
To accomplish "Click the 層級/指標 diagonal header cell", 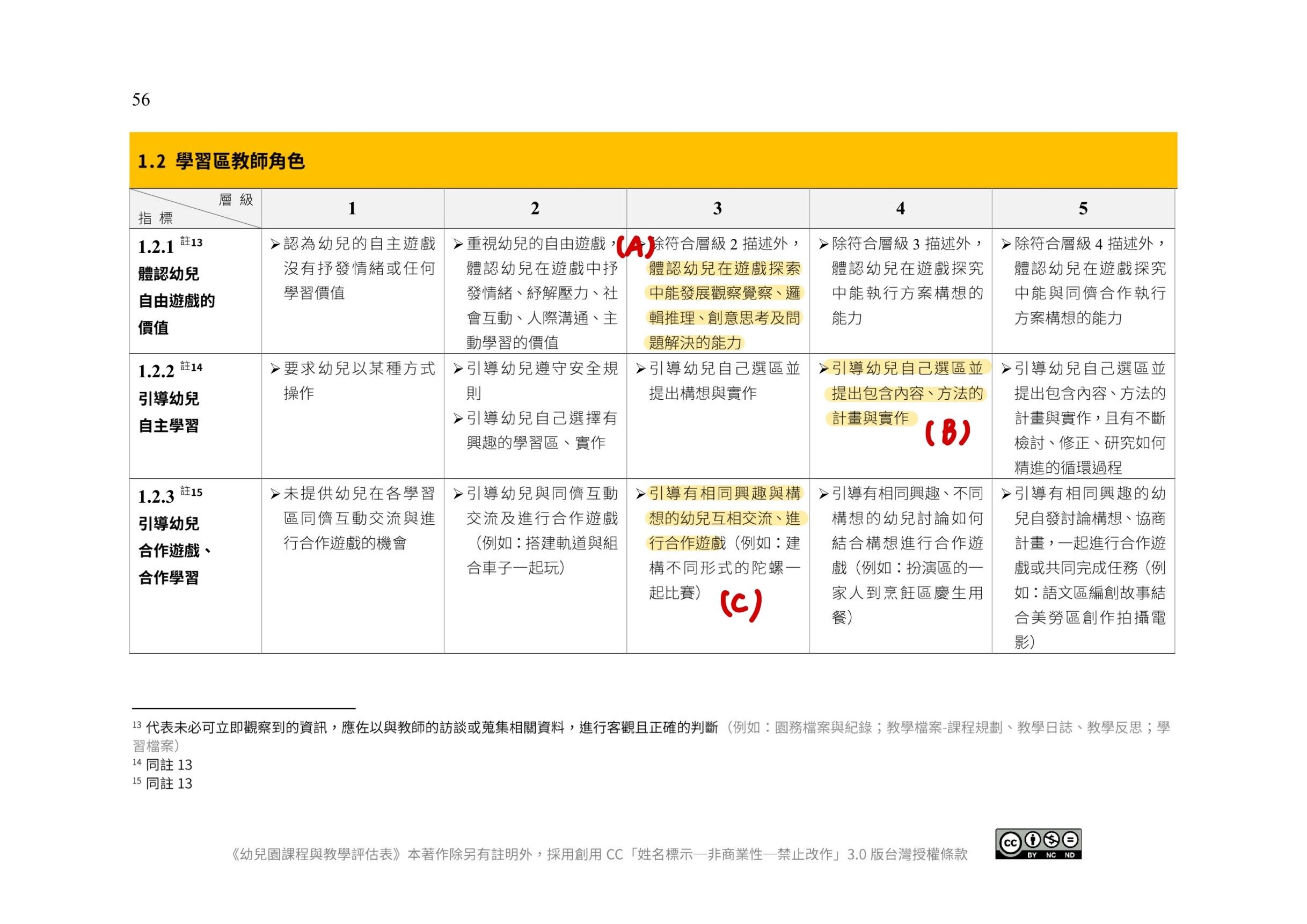I will (x=195, y=209).
